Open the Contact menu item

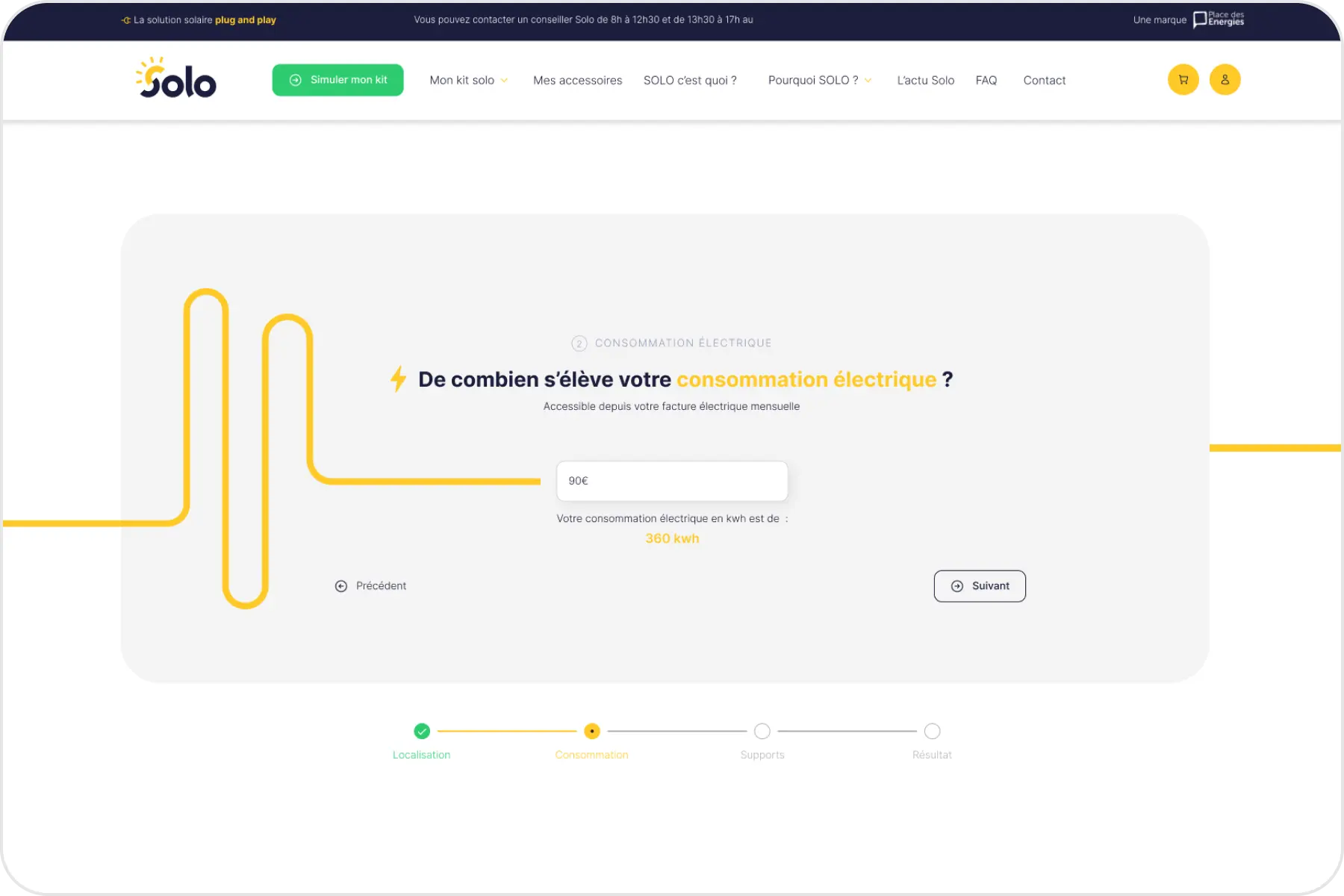[1044, 81]
